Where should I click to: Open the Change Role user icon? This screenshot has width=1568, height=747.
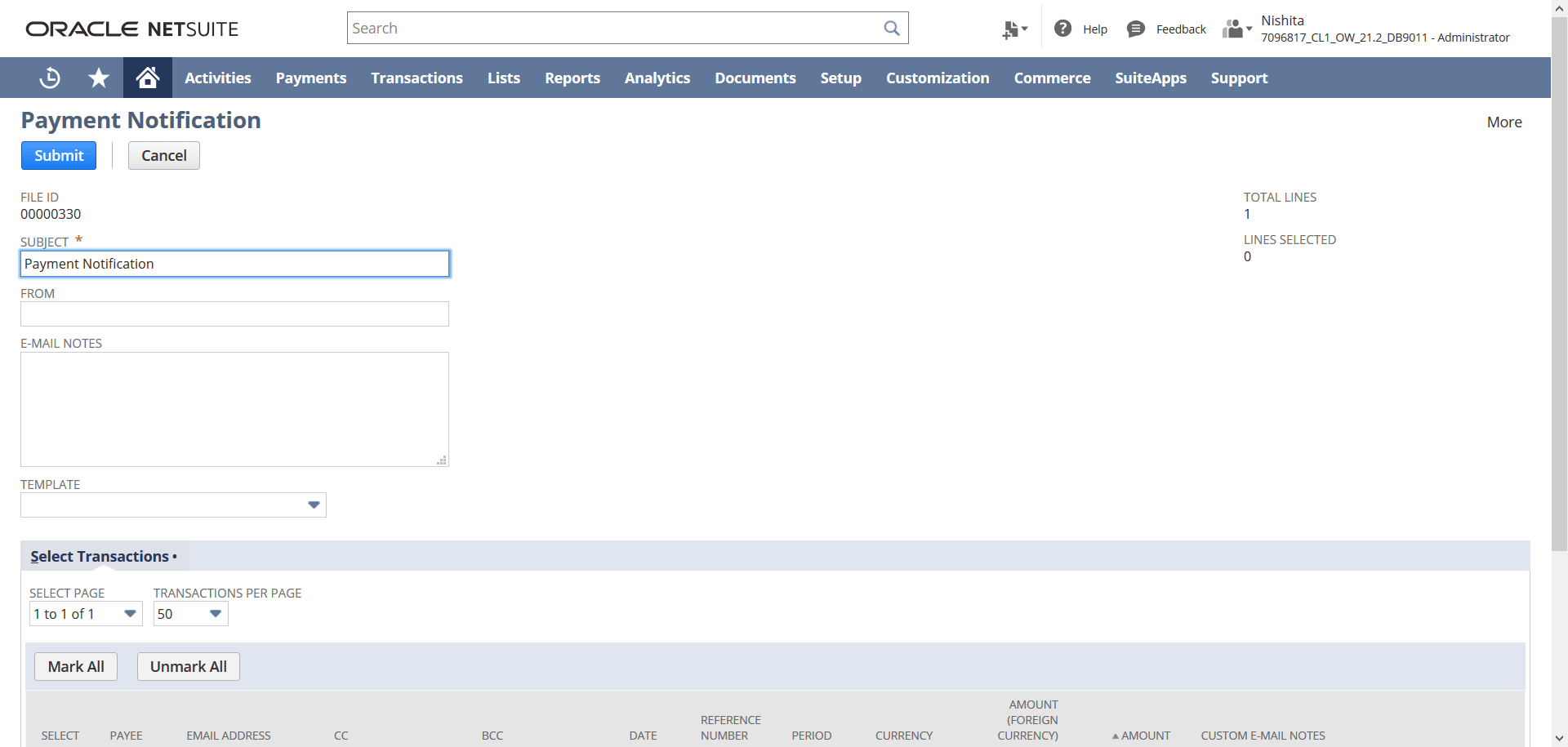tap(1237, 29)
